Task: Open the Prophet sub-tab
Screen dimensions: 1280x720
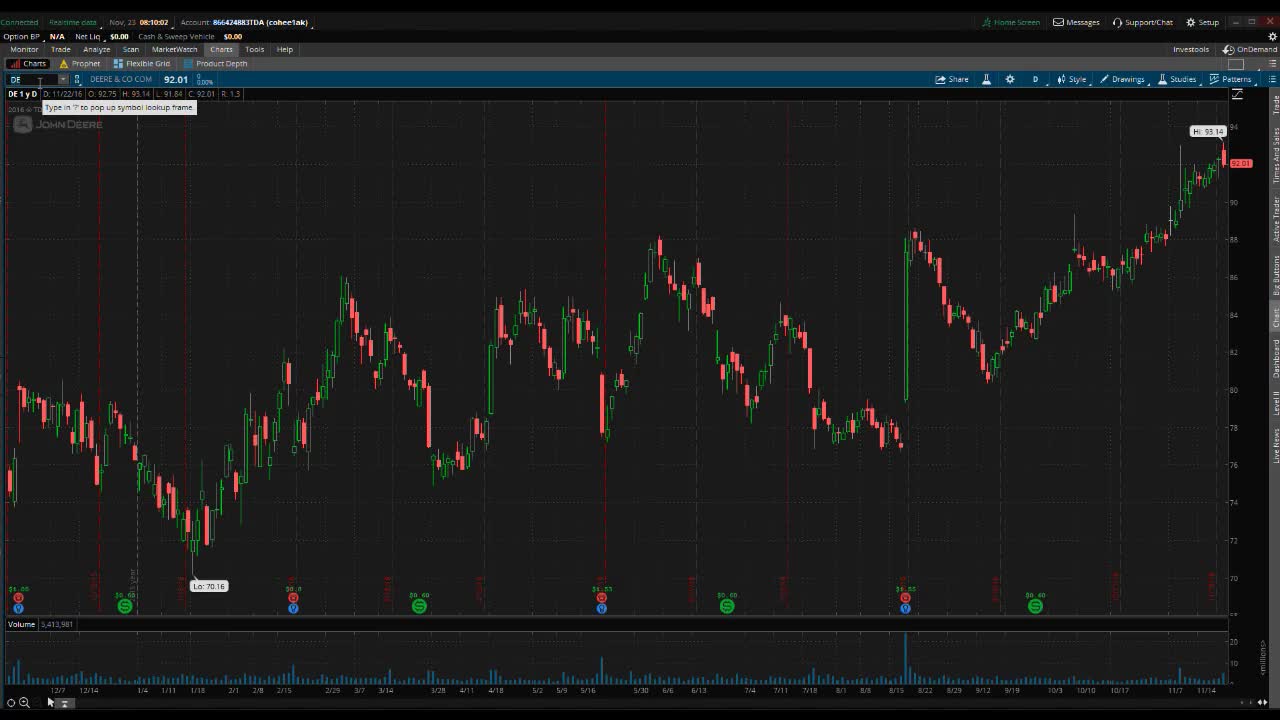Action: coord(80,63)
